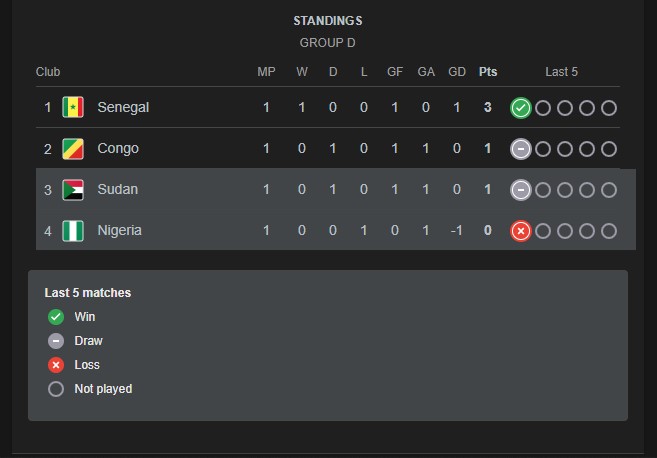
Task: Click the Senegal flag icon
Action: pyautogui.click(x=73, y=108)
